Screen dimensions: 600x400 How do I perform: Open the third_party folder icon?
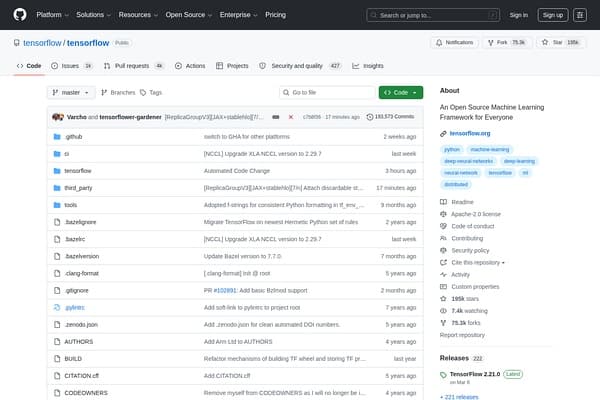pos(57,188)
